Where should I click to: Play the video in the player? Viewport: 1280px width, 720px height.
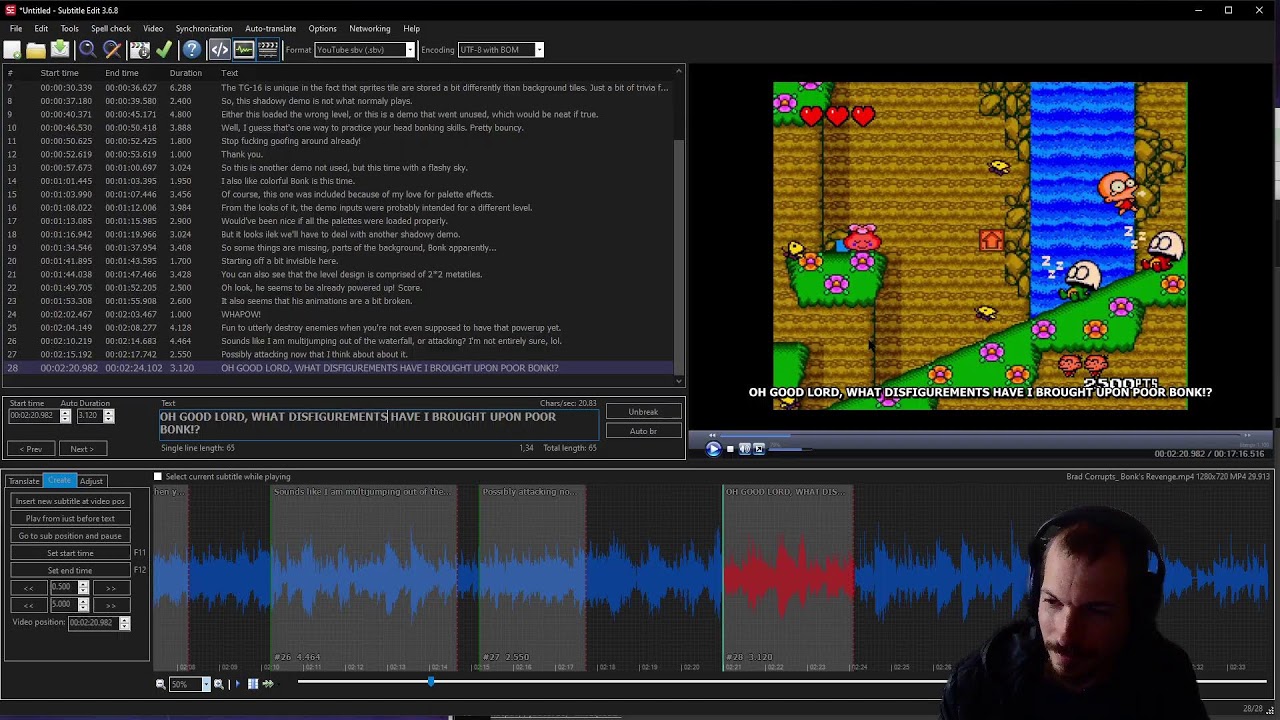[713, 449]
